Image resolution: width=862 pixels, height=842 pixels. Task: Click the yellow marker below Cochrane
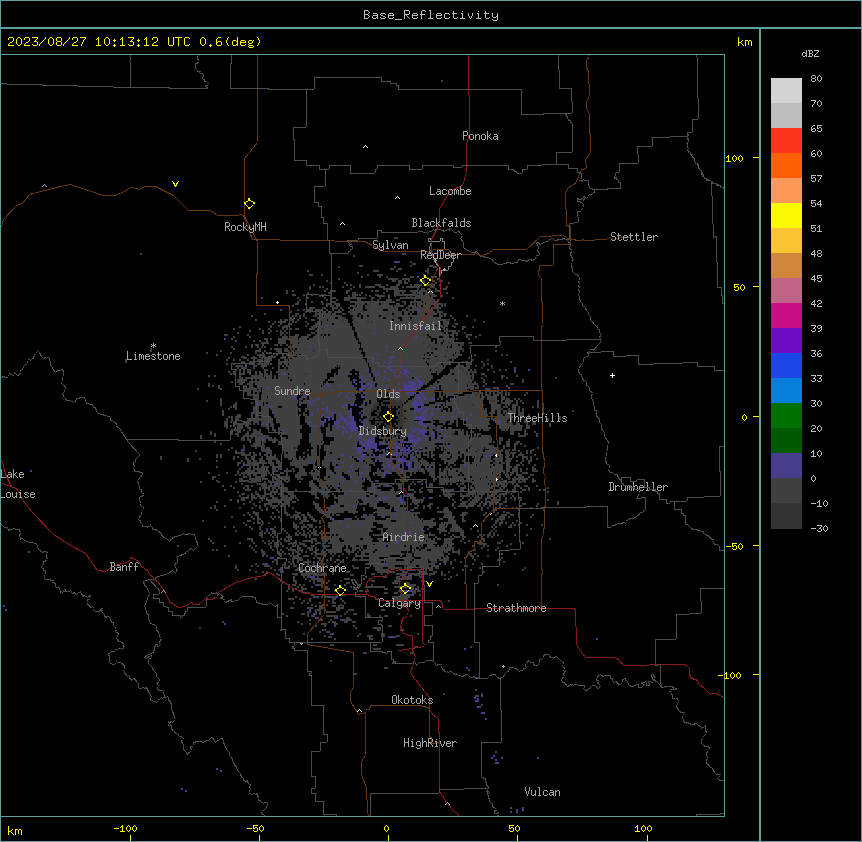tap(340, 590)
